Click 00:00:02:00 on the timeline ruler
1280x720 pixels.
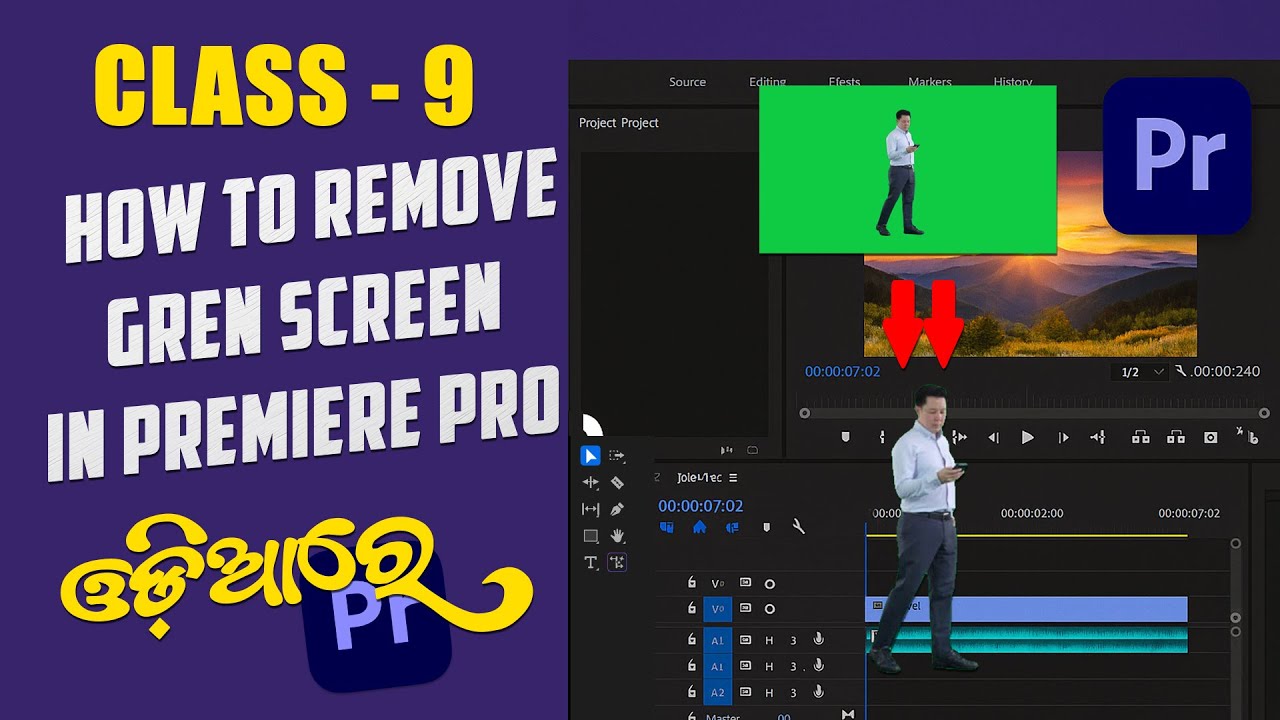coord(1032,513)
